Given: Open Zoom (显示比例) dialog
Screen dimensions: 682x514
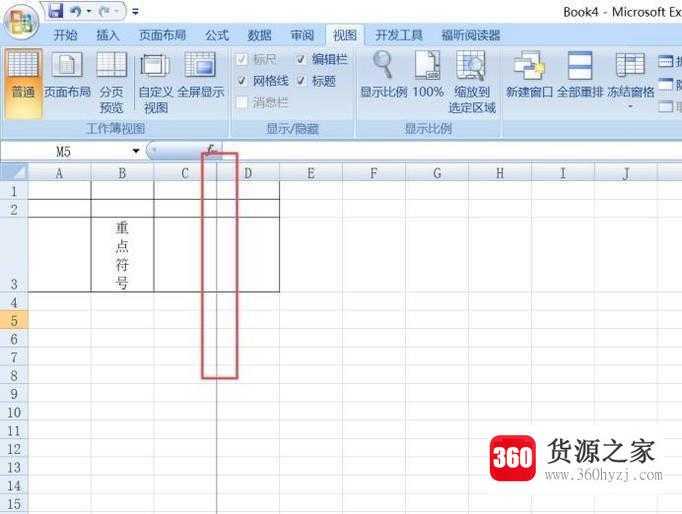Looking at the screenshot, I should point(383,75).
